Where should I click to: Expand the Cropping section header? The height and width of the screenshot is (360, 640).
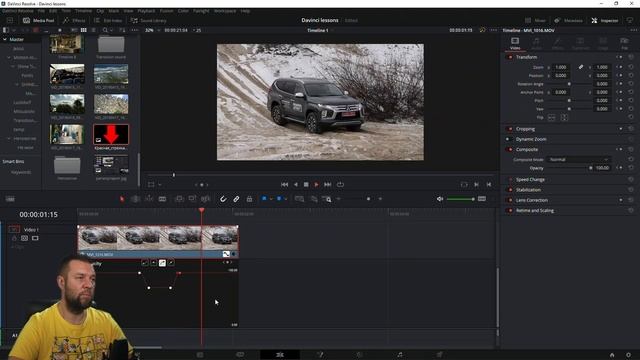coord(525,129)
